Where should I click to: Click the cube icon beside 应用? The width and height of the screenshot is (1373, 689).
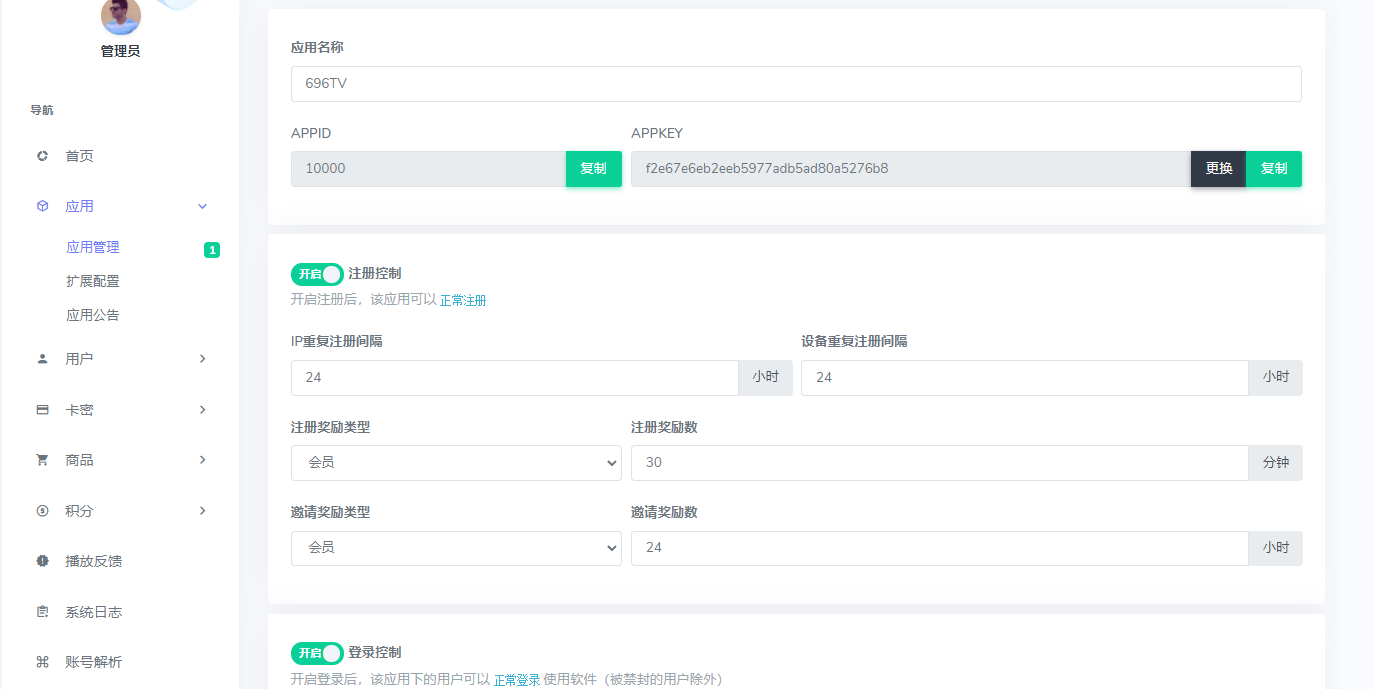(x=42, y=206)
